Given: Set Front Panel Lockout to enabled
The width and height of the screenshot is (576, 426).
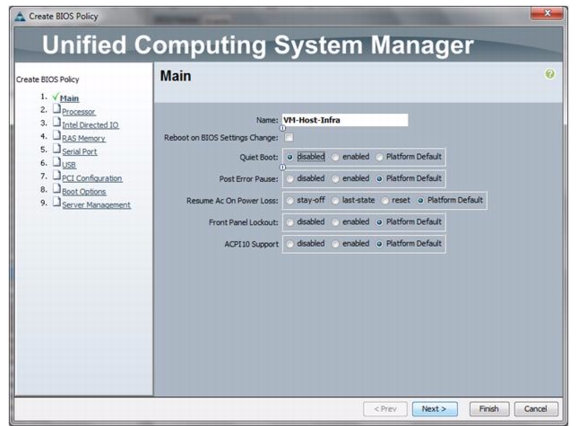Looking at the screenshot, I should pos(335,222).
